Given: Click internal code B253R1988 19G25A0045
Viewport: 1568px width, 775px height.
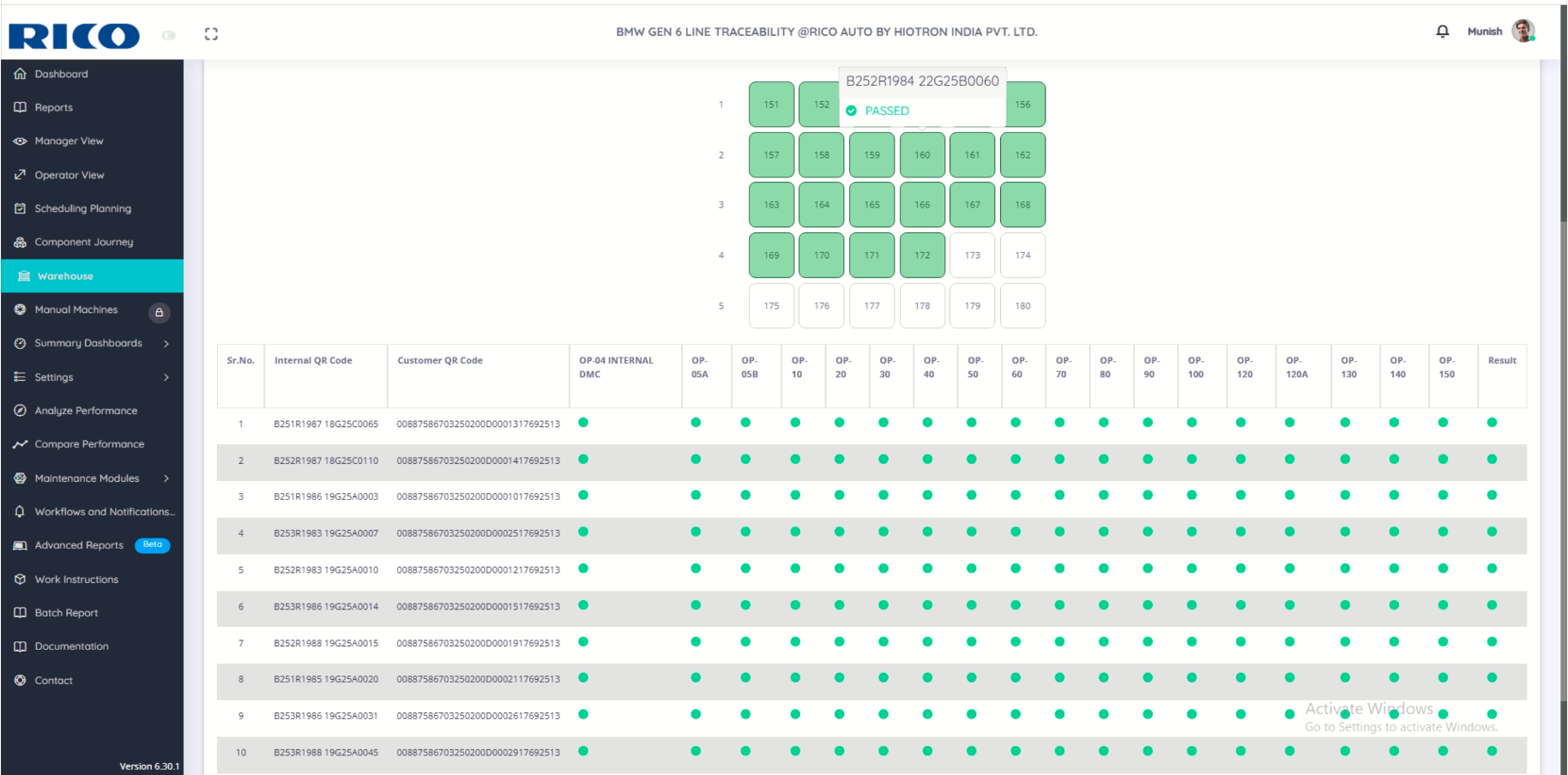Looking at the screenshot, I should pyautogui.click(x=326, y=753).
